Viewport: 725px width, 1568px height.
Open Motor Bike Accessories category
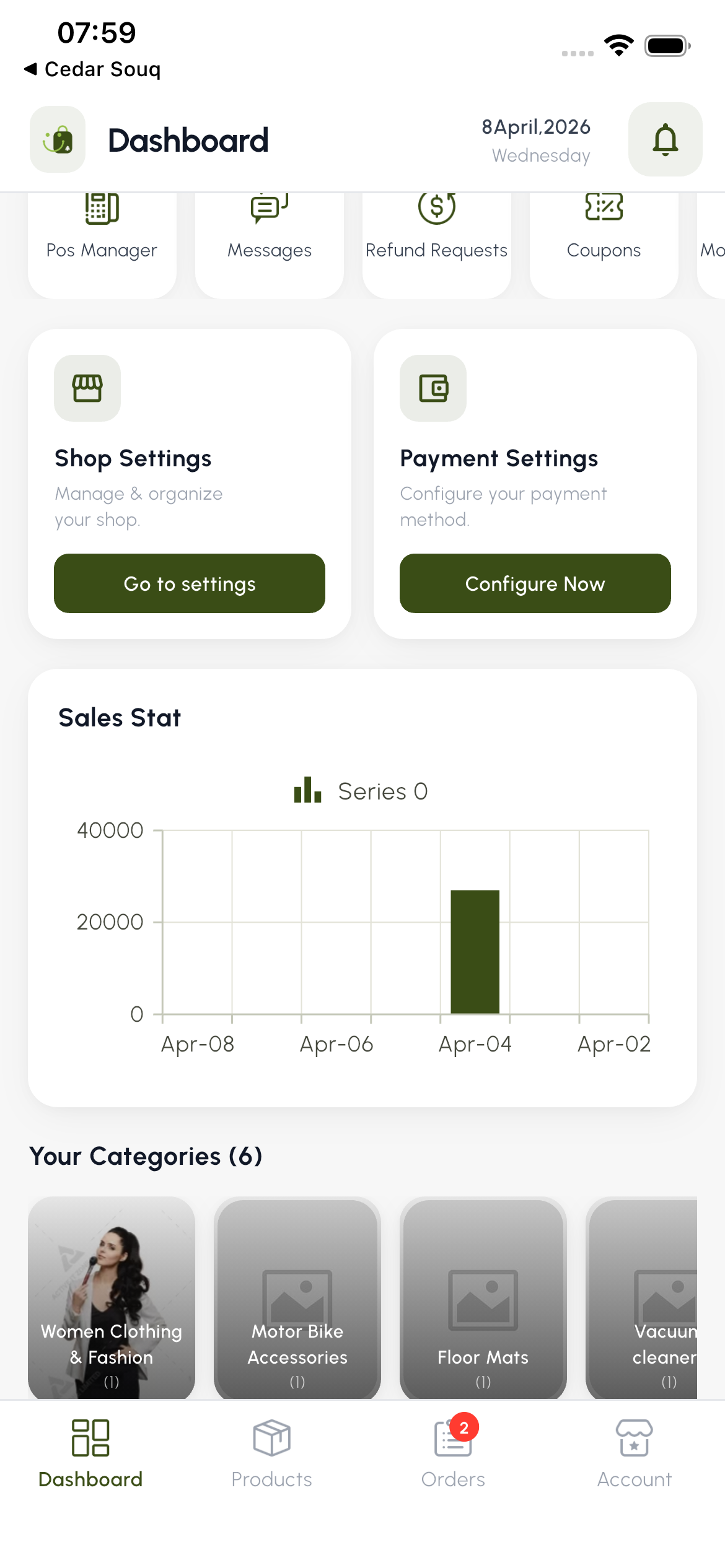[x=297, y=1298]
